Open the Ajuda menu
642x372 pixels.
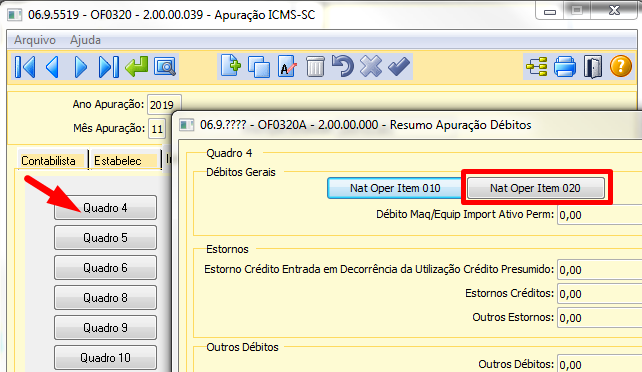pos(85,40)
